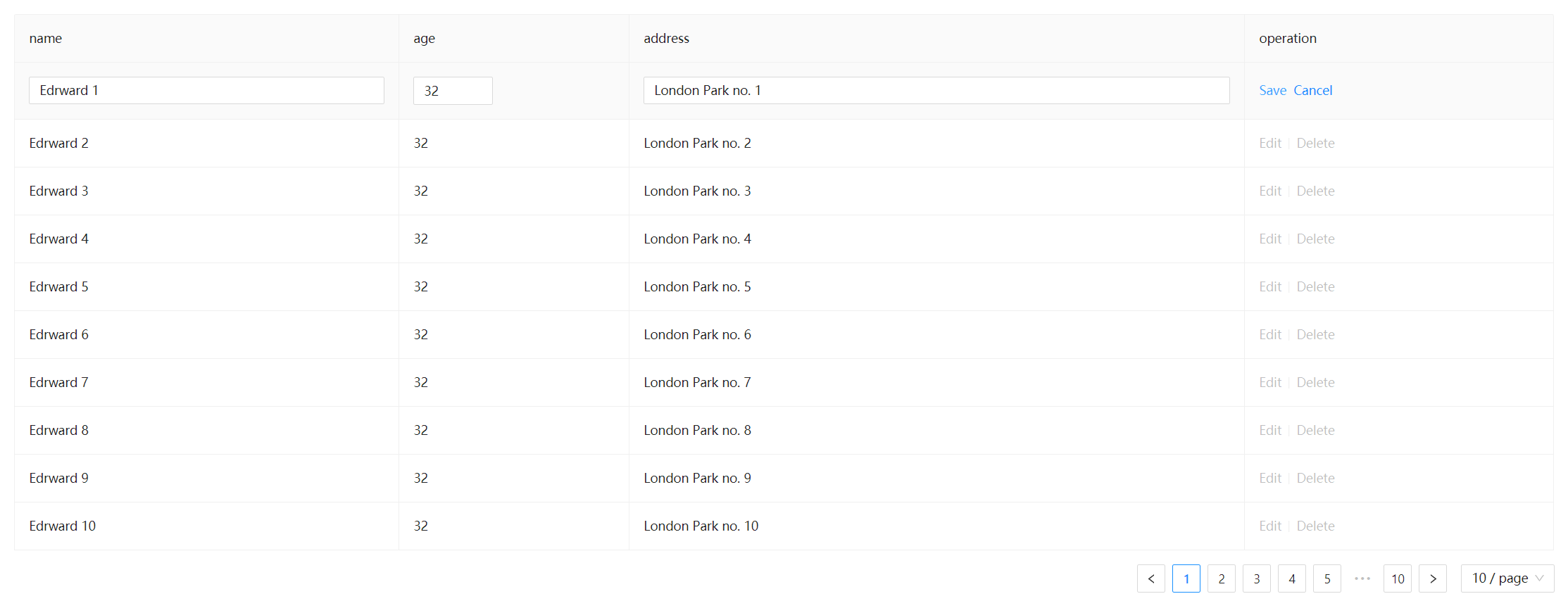
Task: Select pagination page 3
Action: [1256, 578]
